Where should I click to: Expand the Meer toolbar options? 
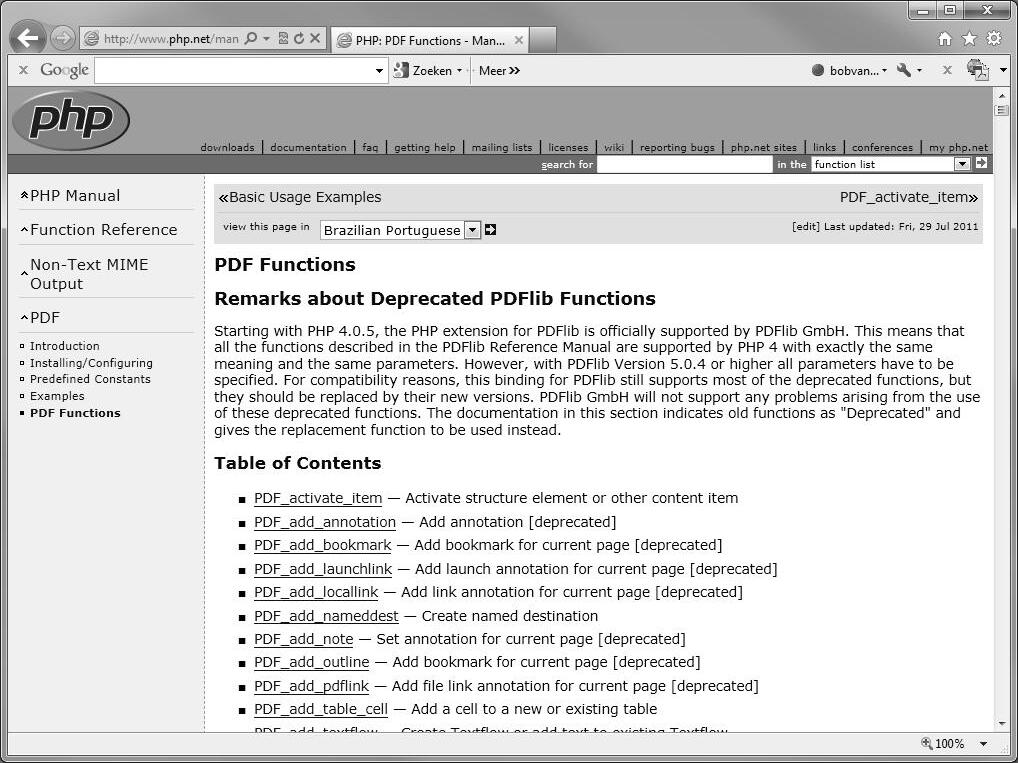[499, 70]
